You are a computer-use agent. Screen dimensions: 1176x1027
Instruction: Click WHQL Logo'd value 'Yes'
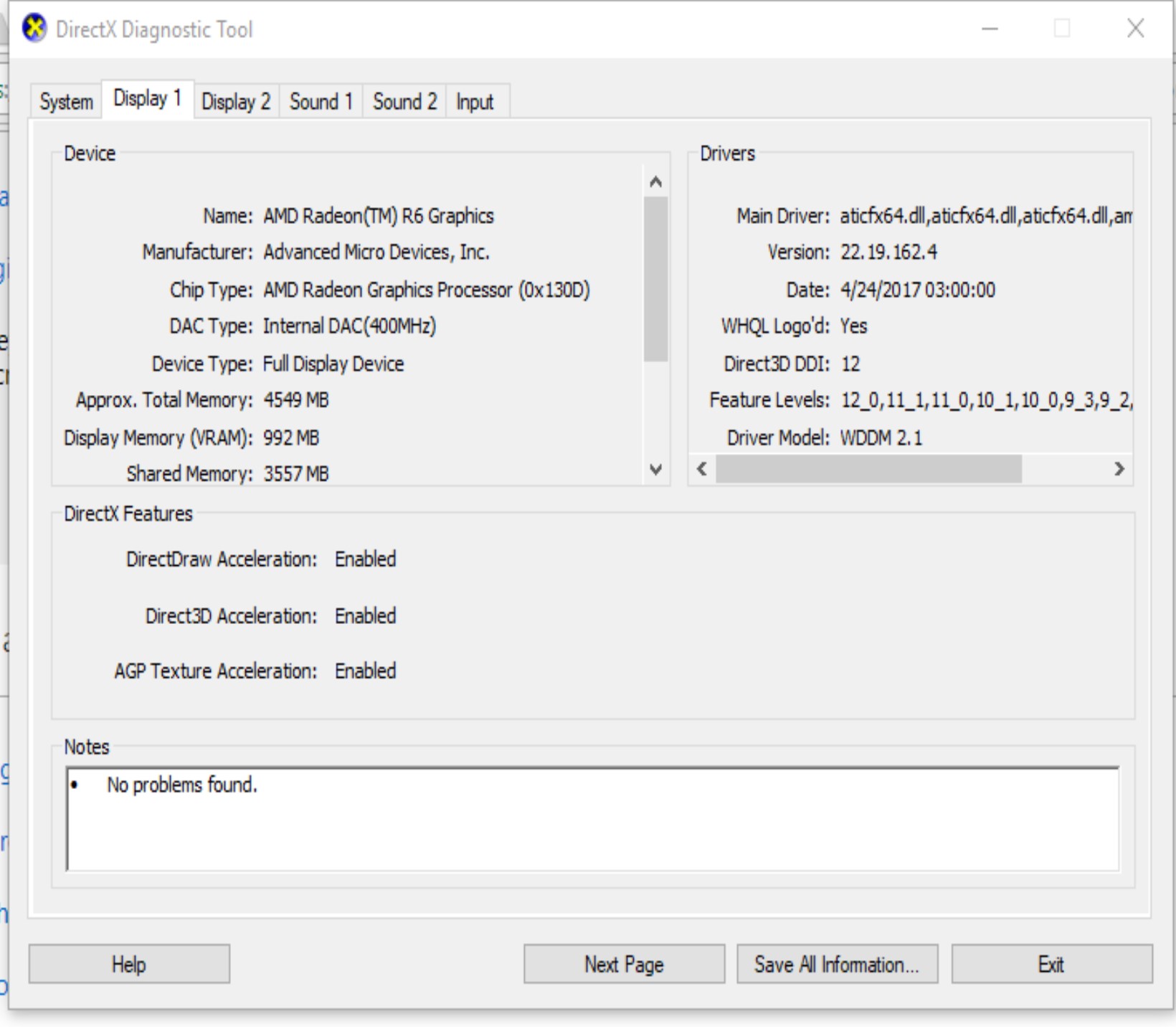(853, 326)
